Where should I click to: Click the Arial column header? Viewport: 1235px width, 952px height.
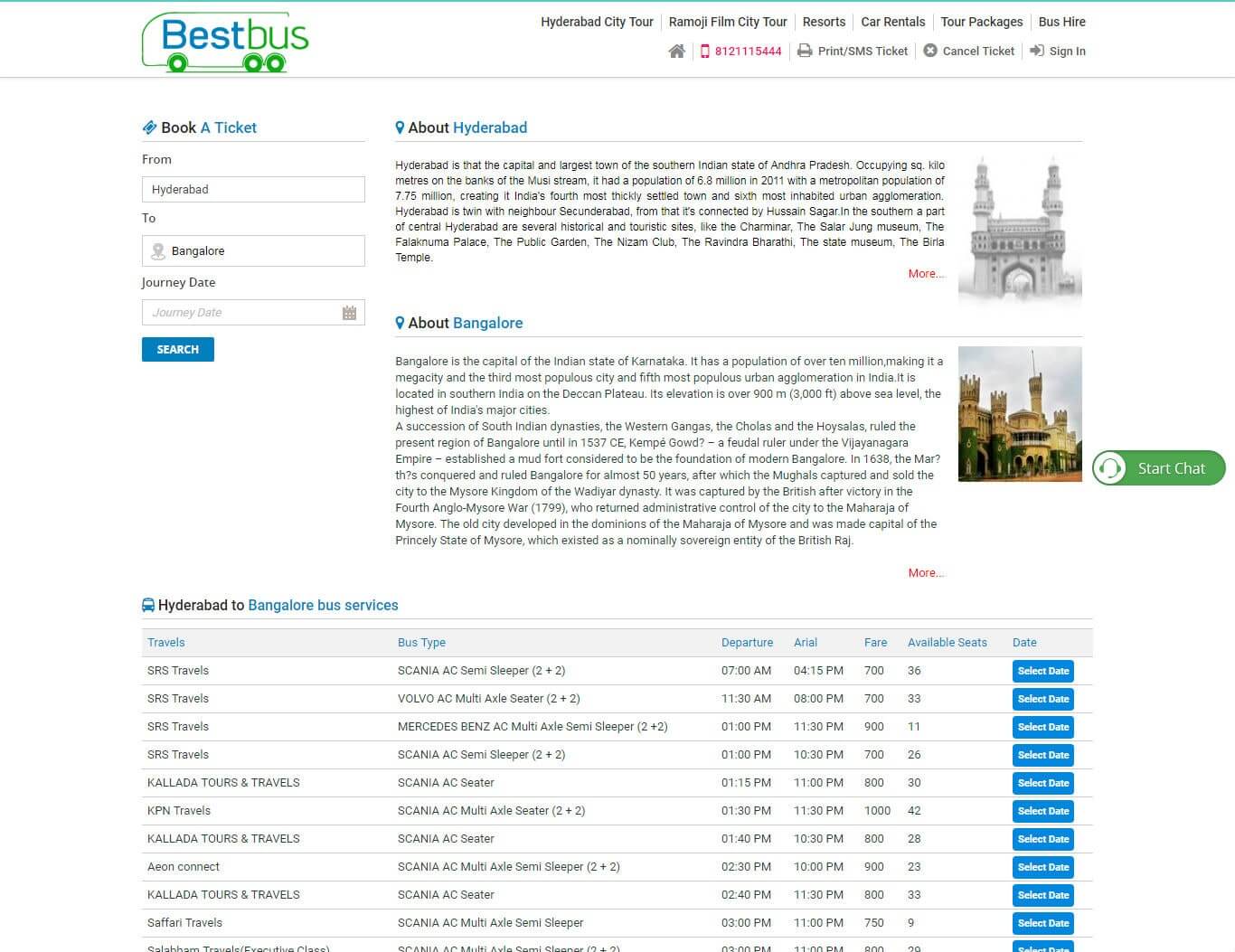point(806,643)
